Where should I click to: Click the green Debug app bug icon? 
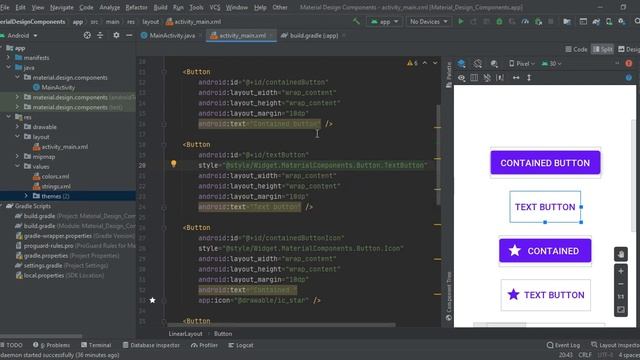tap(499, 21)
